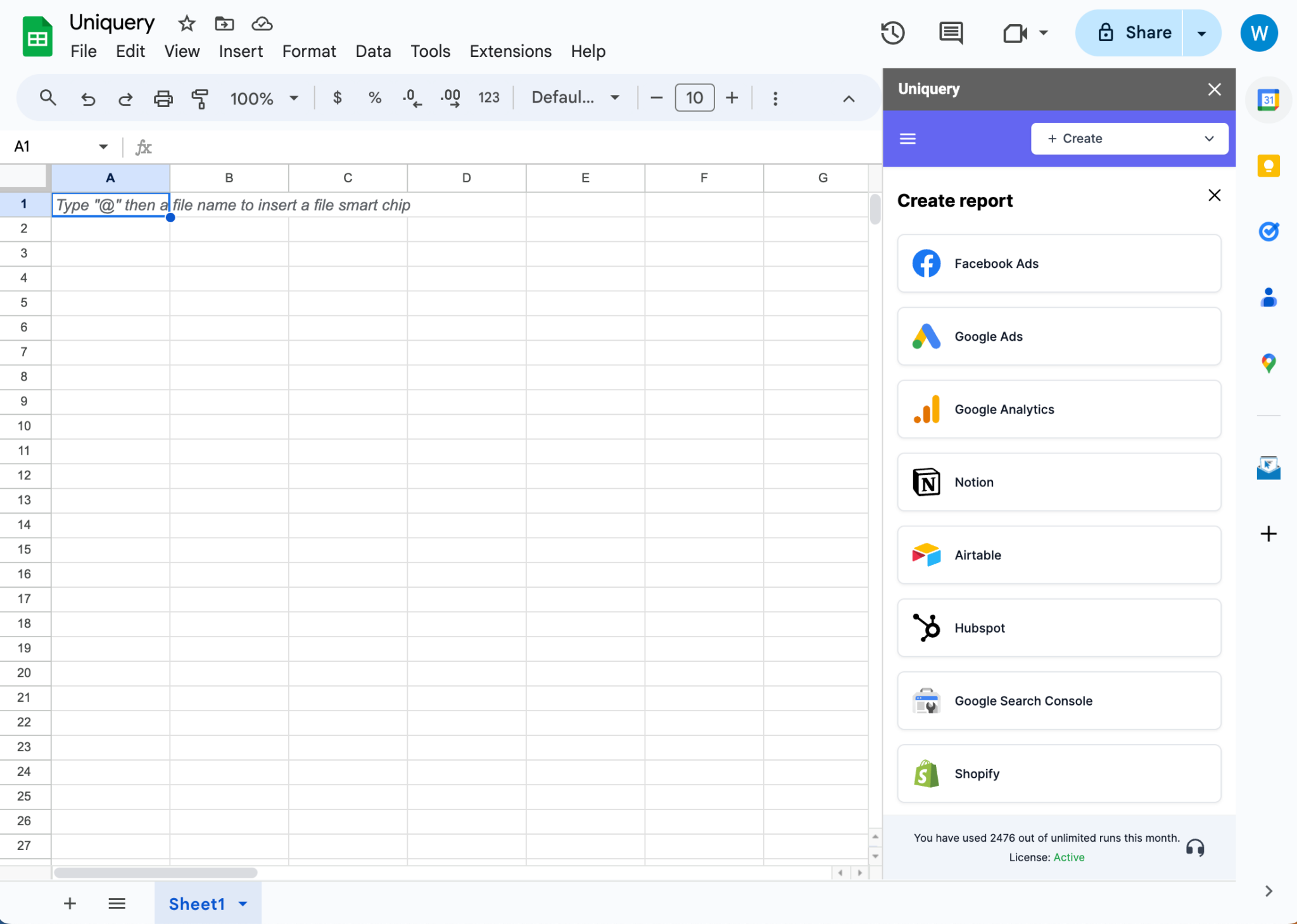Viewport: 1297px width, 924px height.
Task: Click the Sheet1 tab
Action: (x=196, y=904)
